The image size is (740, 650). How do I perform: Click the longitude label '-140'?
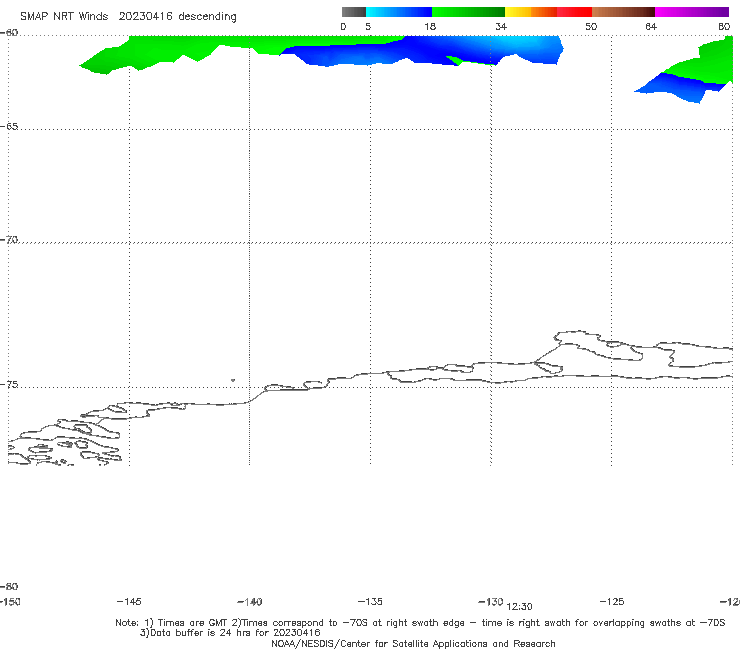point(250,602)
